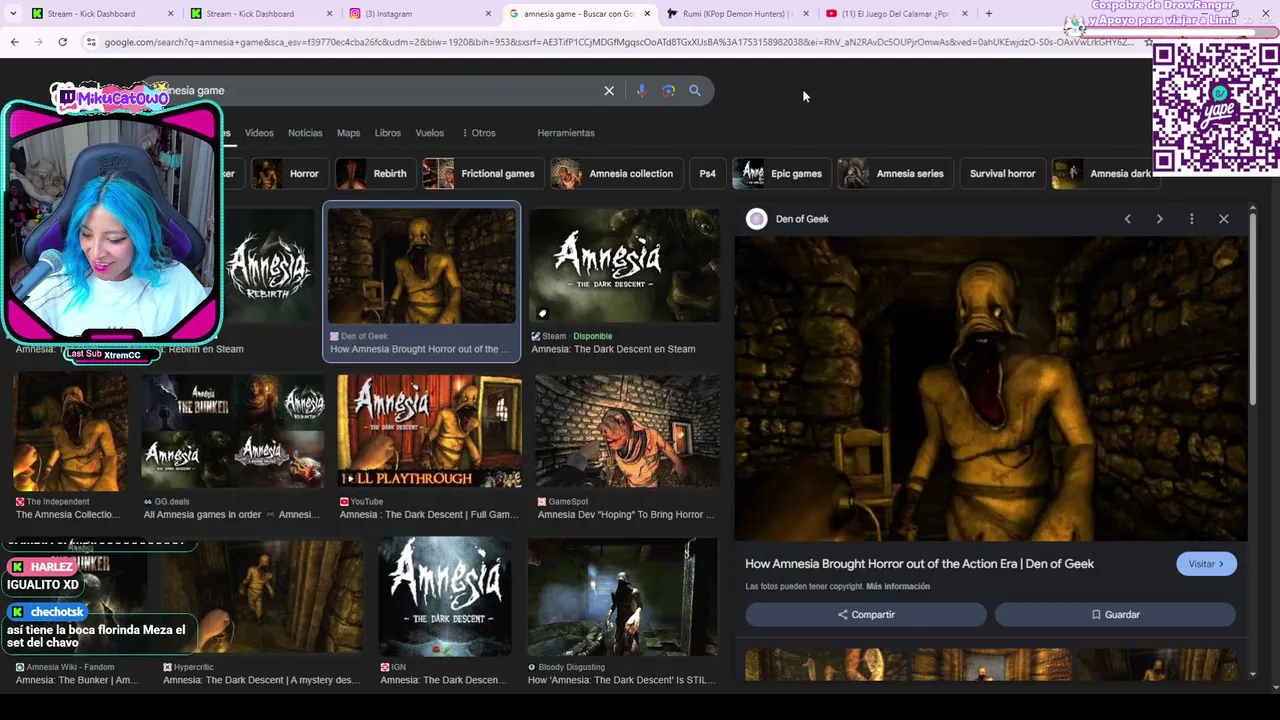The width and height of the screenshot is (1280, 720).
Task: Open The Independent Amnesia Collection thumbnail
Action: pyautogui.click(x=71, y=432)
